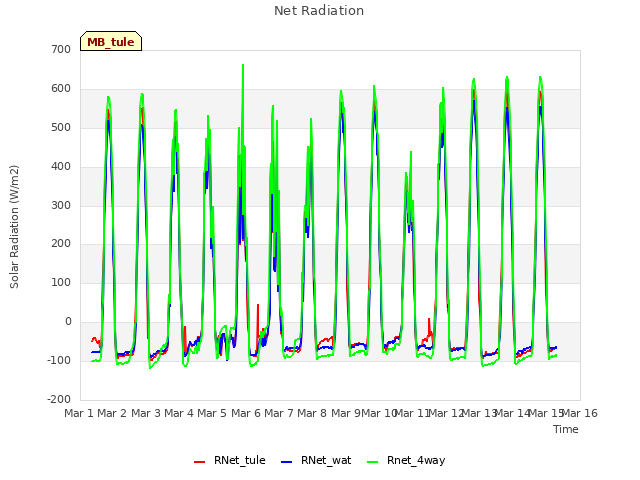Click the 700 y-axis tick label
This screenshot has height=480, width=640.
61,49
